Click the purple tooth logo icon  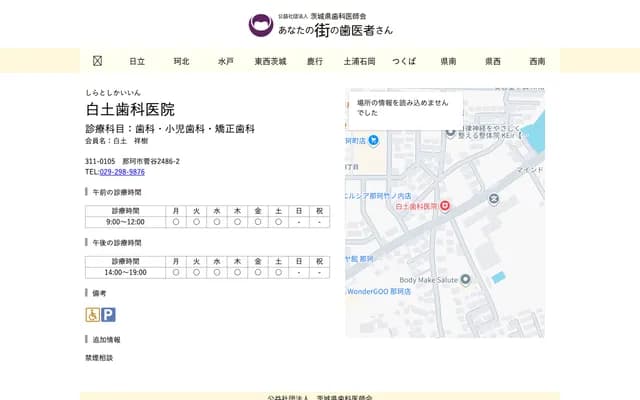click(x=260, y=25)
